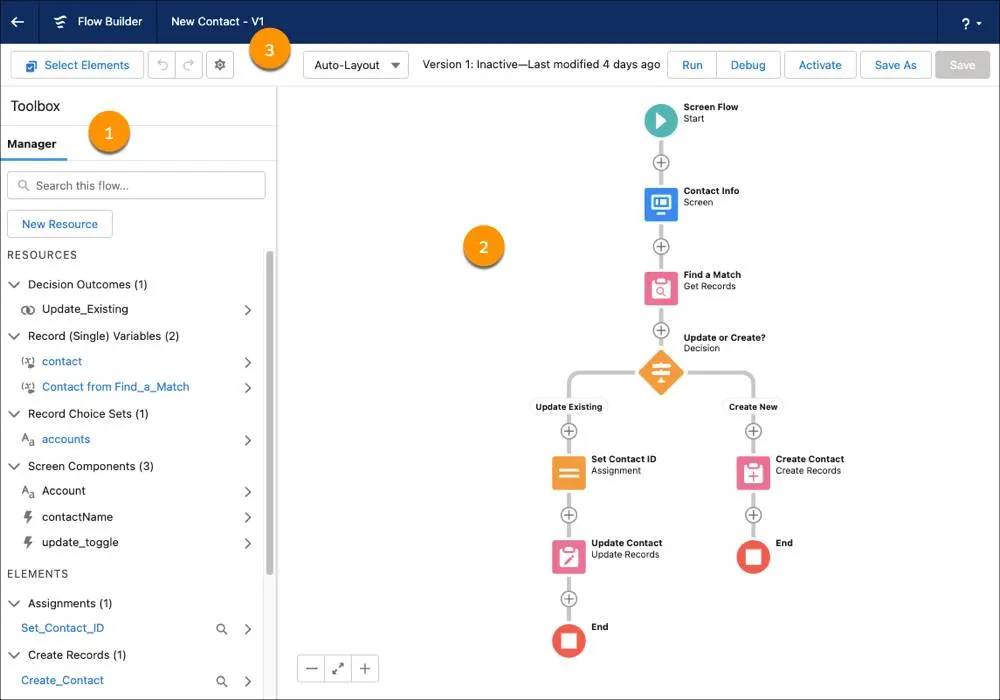
Task: Select the Update or Create decision diamond
Action: (660, 371)
